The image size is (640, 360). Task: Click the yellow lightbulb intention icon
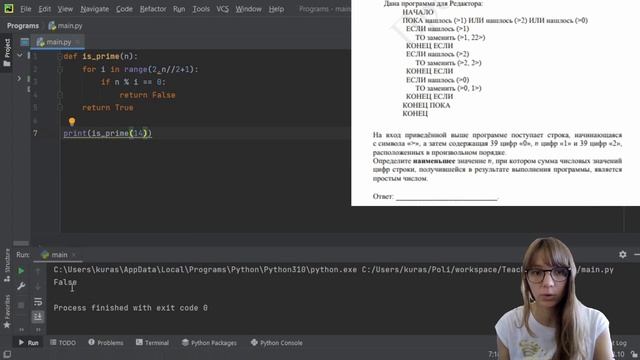point(72,121)
